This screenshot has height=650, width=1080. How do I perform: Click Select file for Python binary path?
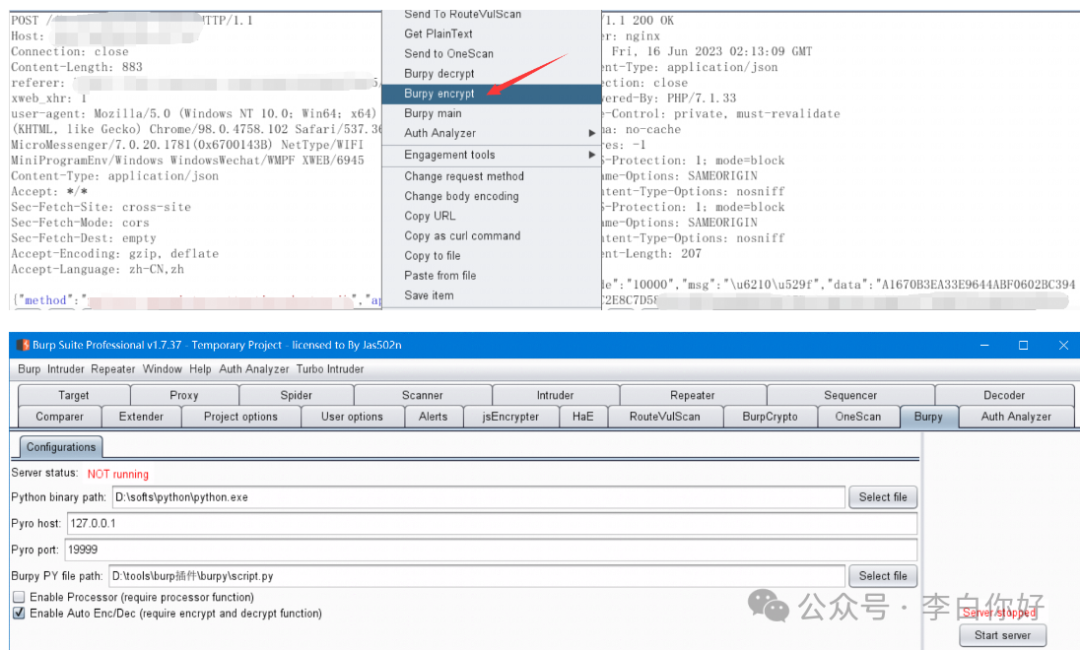point(883,497)
